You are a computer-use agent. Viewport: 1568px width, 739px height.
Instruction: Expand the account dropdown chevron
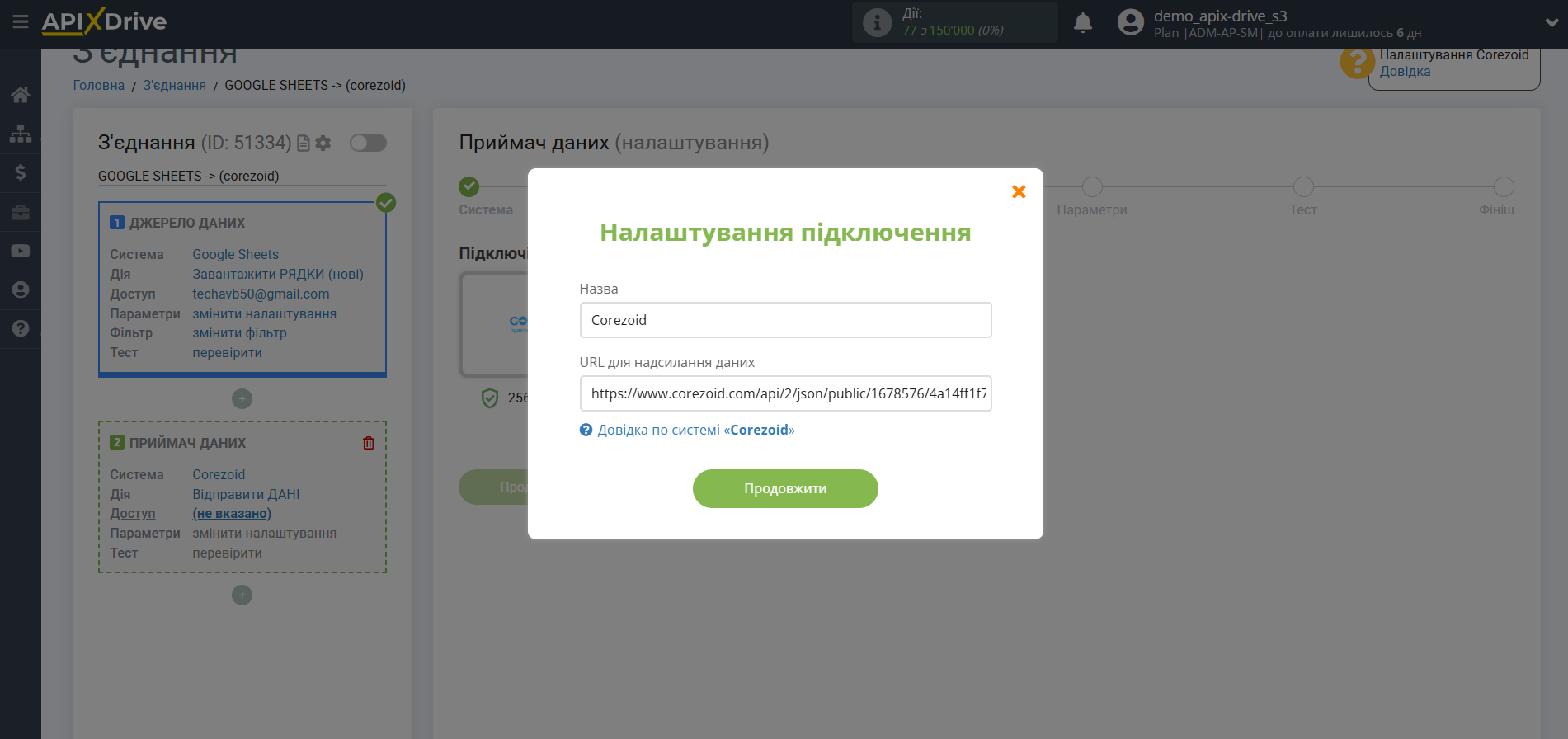point(1552,22)
